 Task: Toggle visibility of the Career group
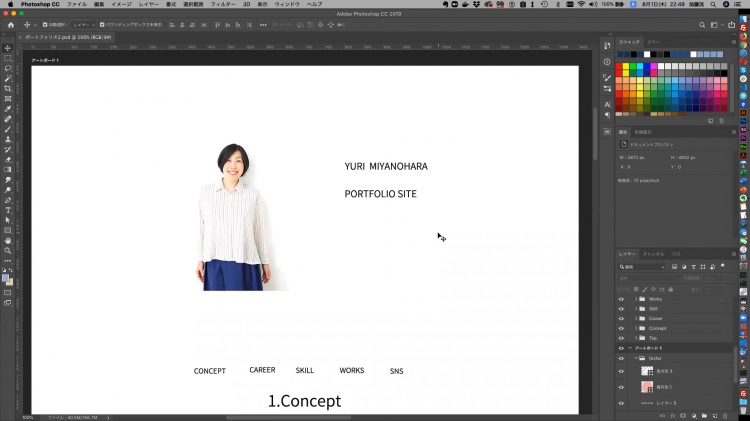[x=621, y=318]
